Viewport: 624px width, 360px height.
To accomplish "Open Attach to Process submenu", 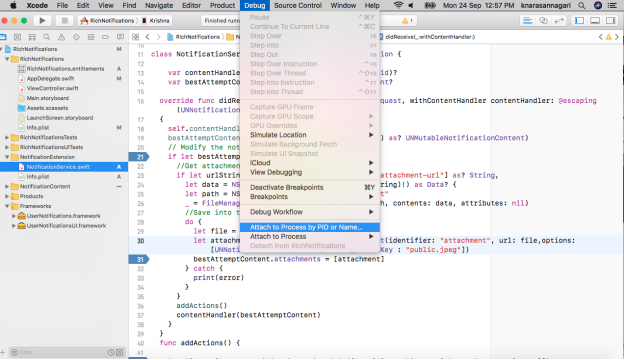I will click(310, 237).
